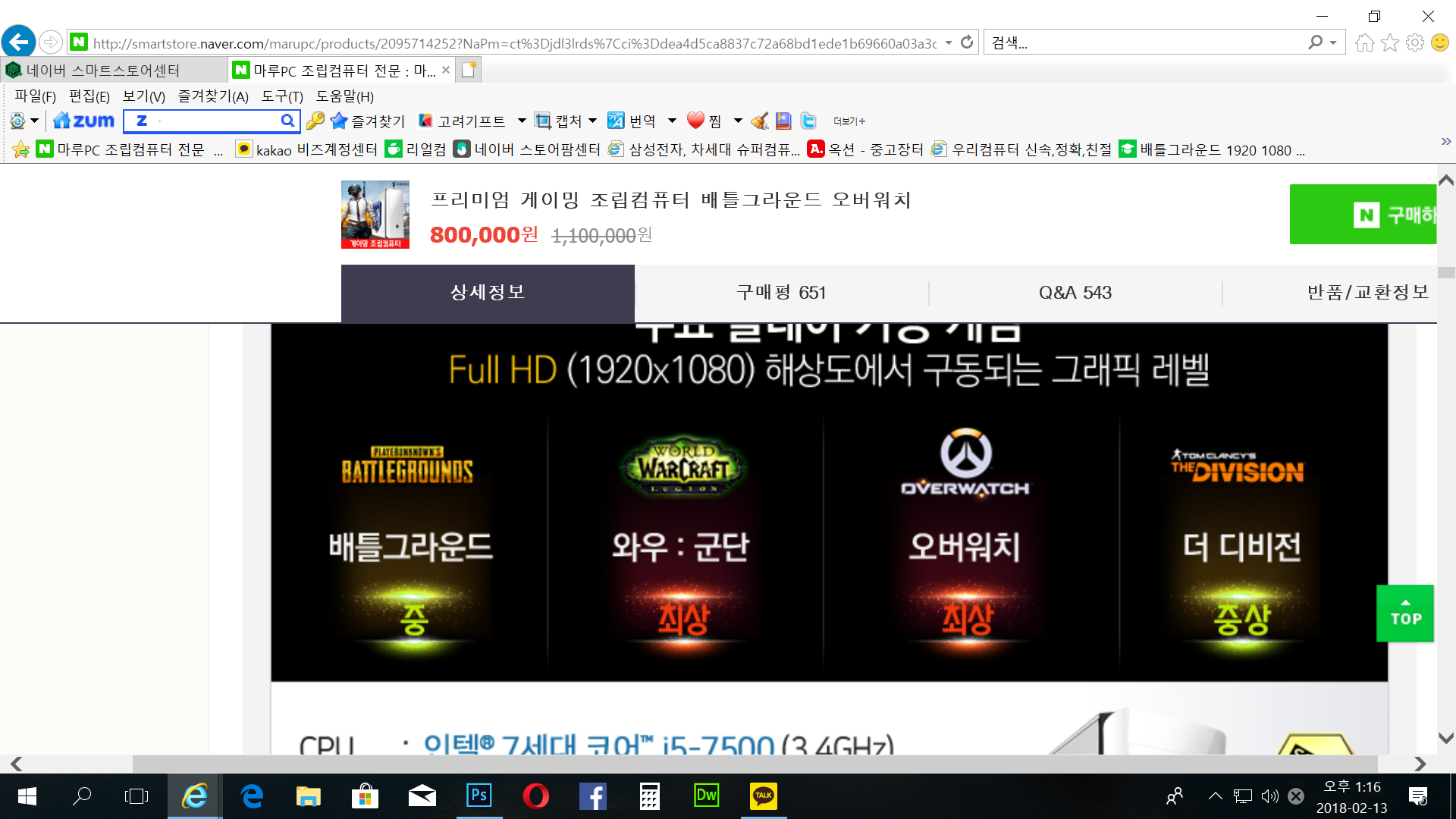Expand the 찜 dropdown arrow
This screenshot has height=819, width=1456.
click(738, 121)
